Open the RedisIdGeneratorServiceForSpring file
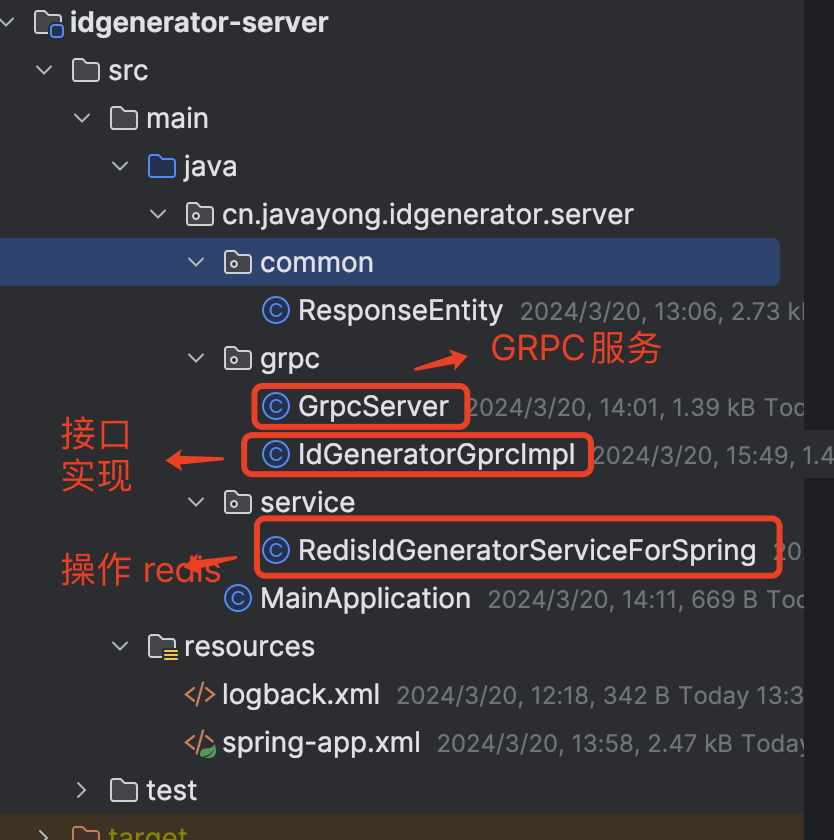Screen dimensions: 834x840 526,549
